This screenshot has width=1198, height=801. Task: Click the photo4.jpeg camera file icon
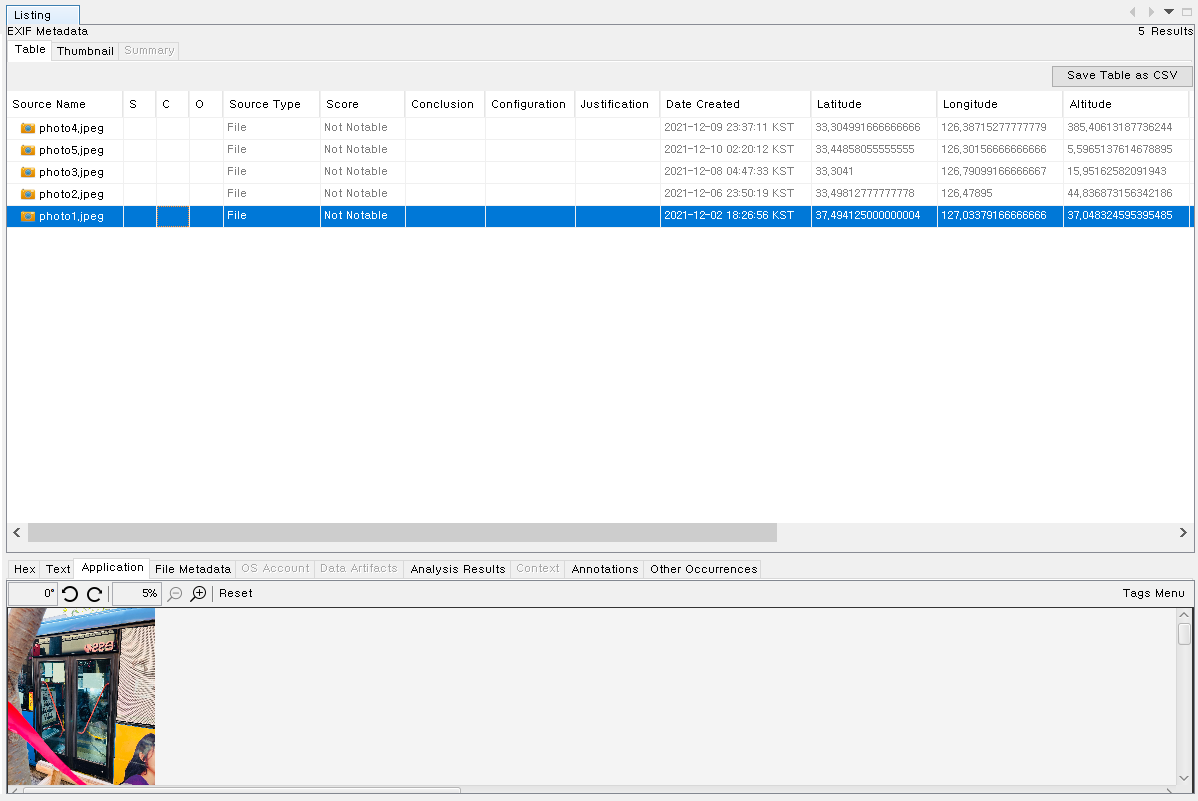coord(28,128)
